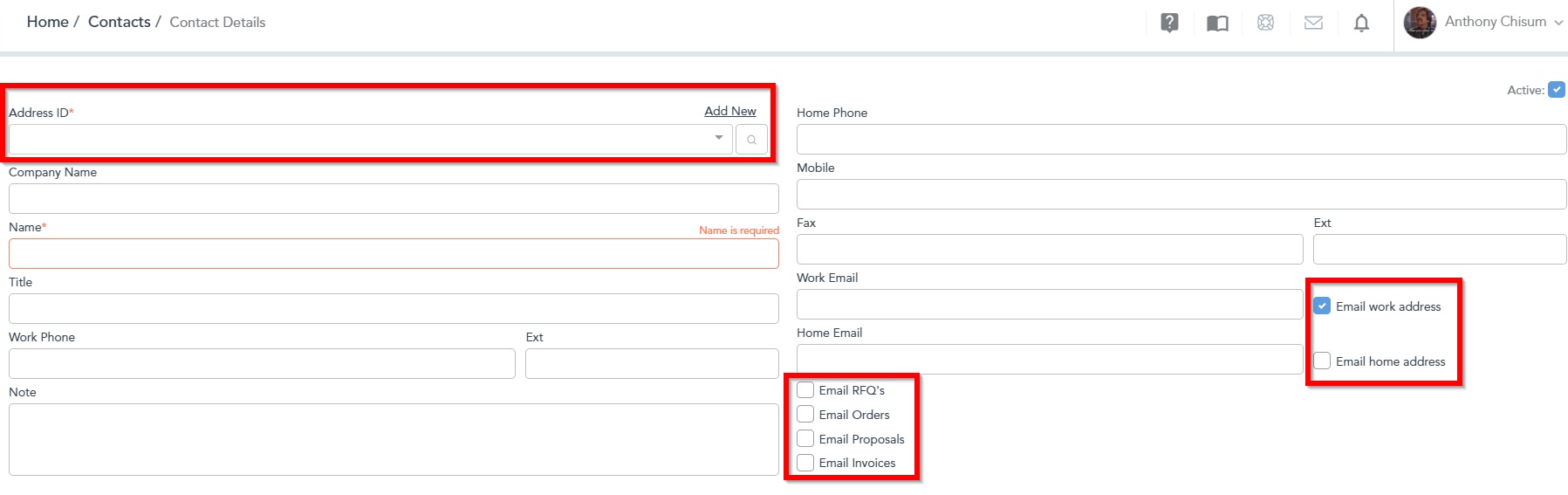Click the Address ID search magnifier button
Image resolution: width=1568 pixels, height=495 pixels.
click(751, 140)
